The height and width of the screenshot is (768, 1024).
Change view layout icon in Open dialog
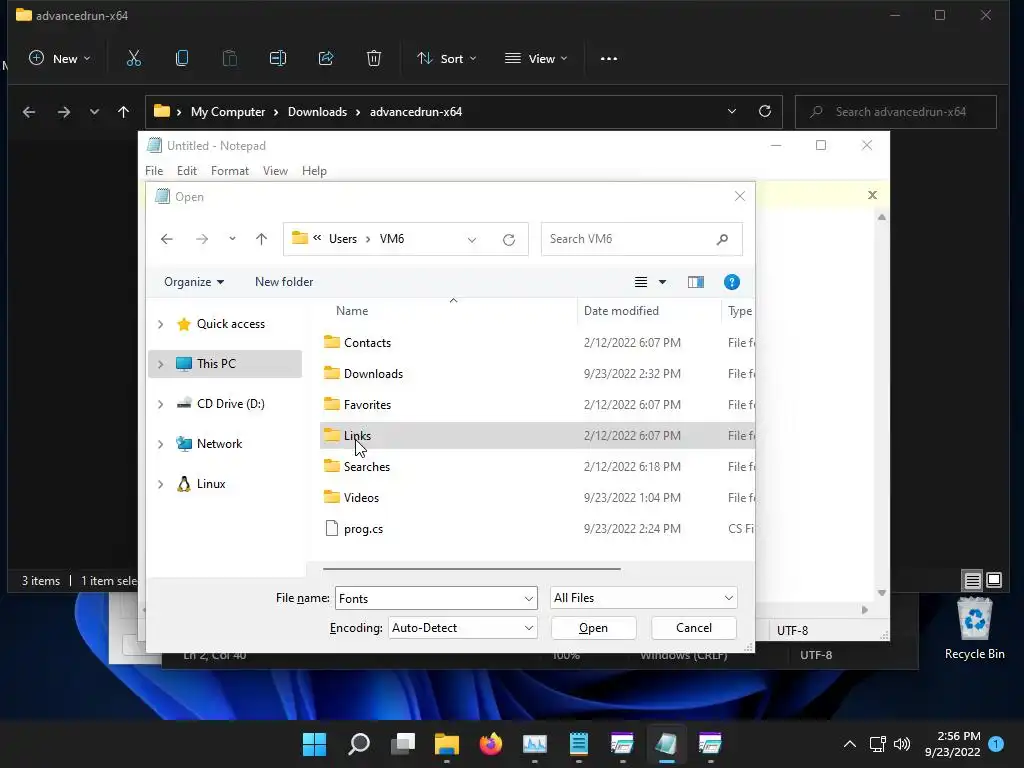pos(641,282)
